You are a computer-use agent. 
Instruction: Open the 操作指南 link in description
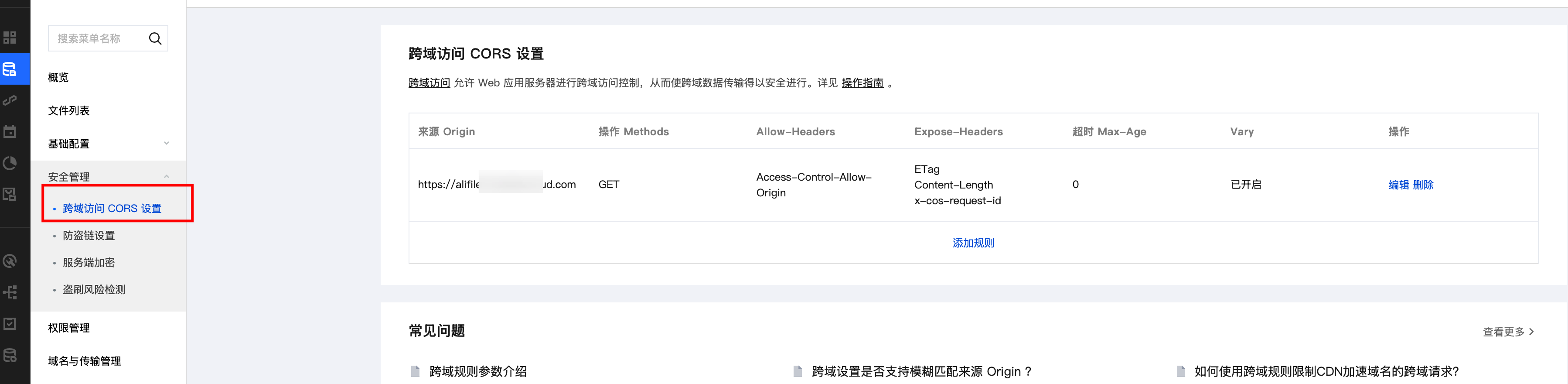862,83
